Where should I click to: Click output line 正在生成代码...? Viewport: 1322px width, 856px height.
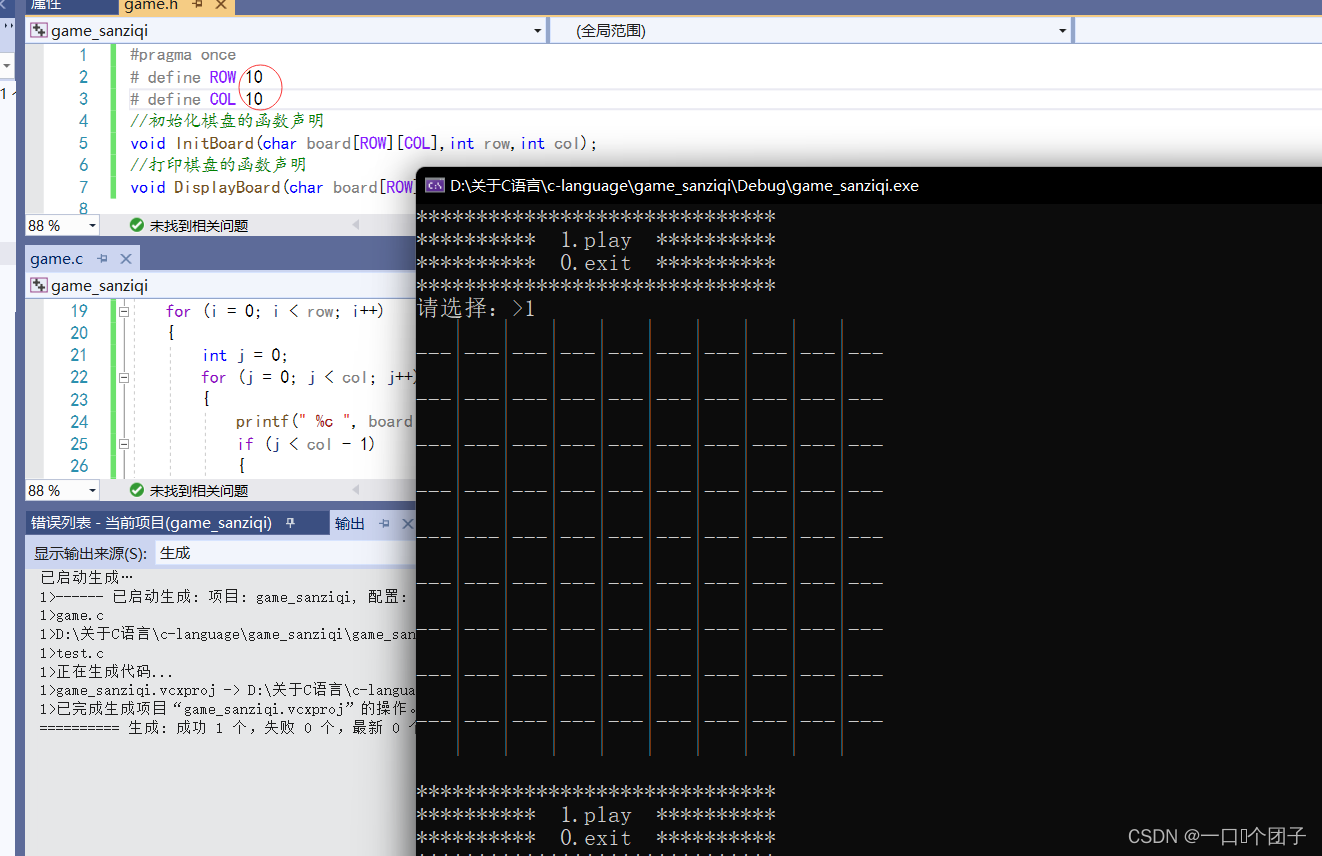pos(107,672)
